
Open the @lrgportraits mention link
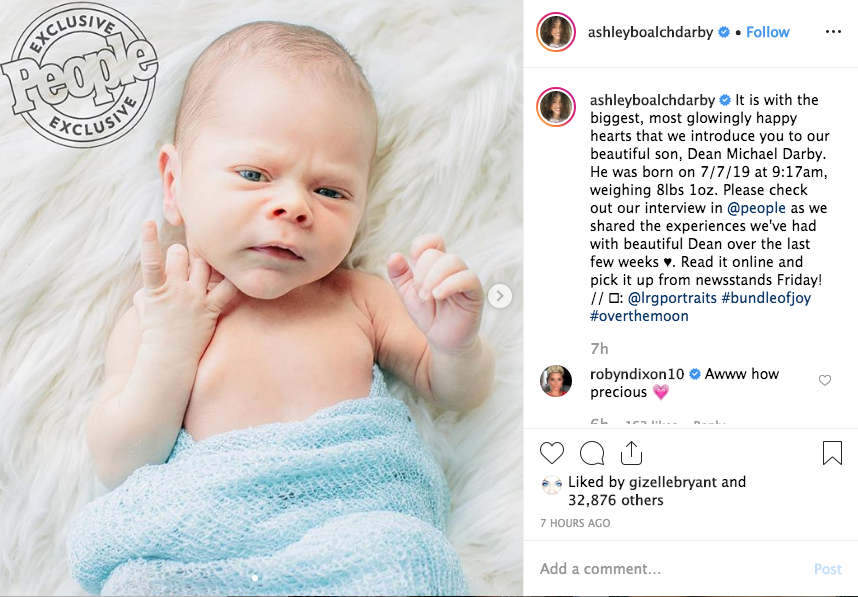672,298
